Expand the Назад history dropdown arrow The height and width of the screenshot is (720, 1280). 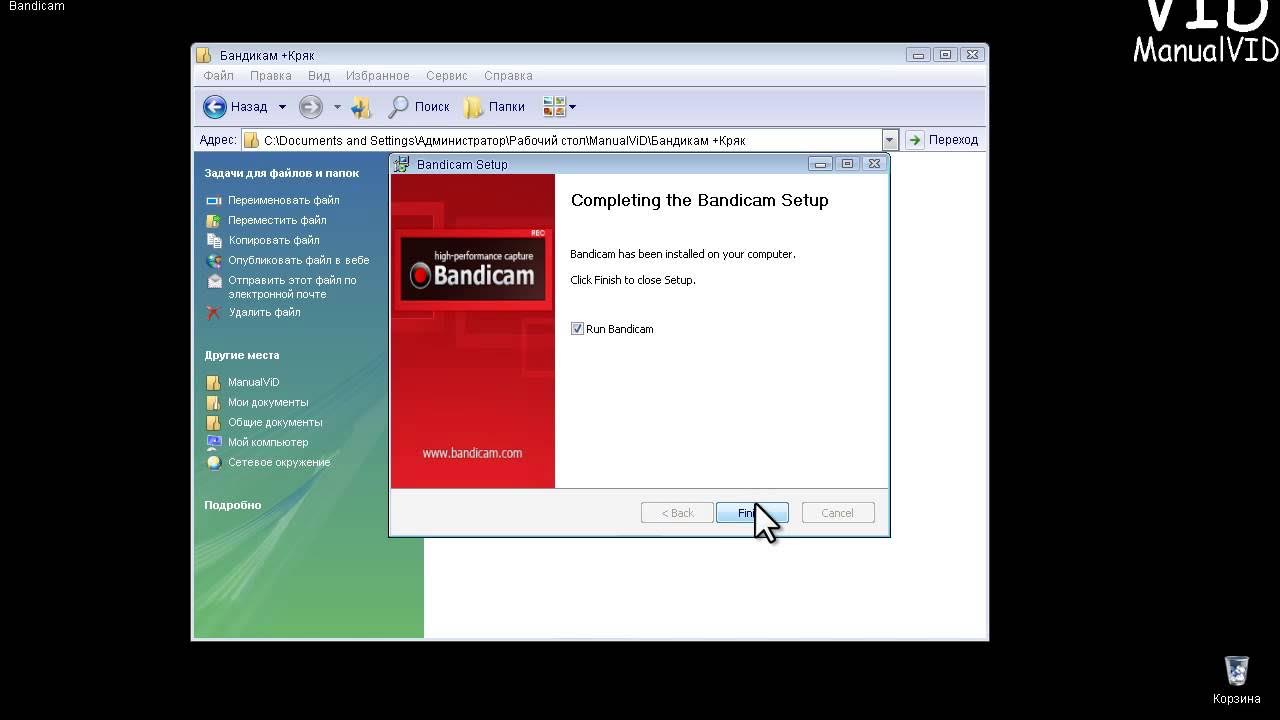pyautogui.click(x=282, y=107)
